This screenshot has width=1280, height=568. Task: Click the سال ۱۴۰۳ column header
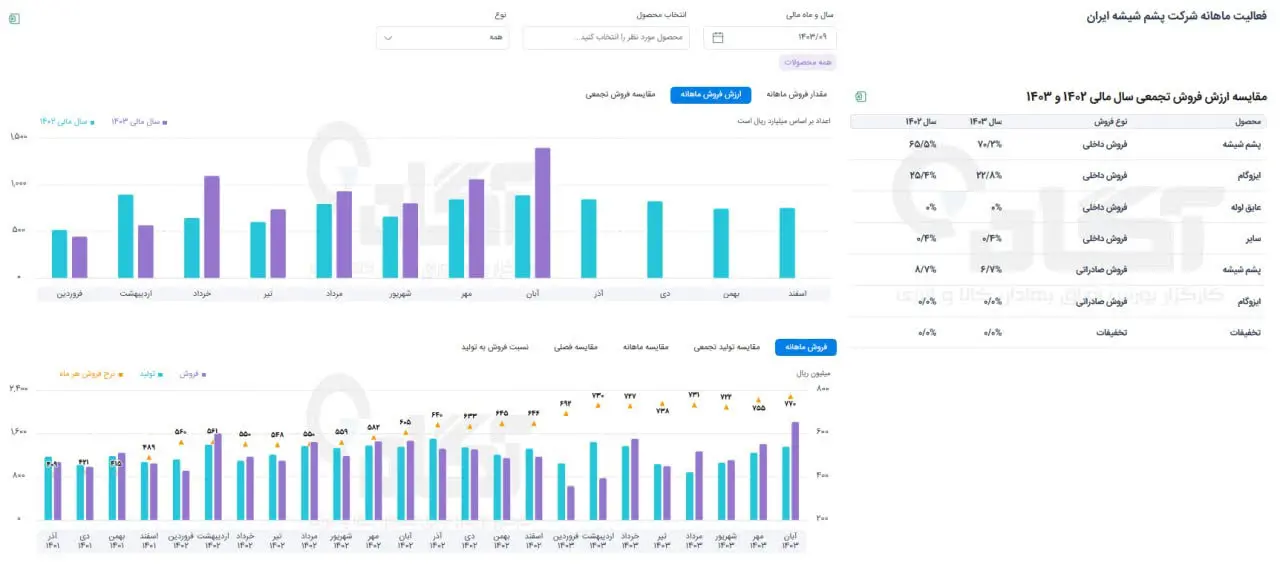(985, 121)
